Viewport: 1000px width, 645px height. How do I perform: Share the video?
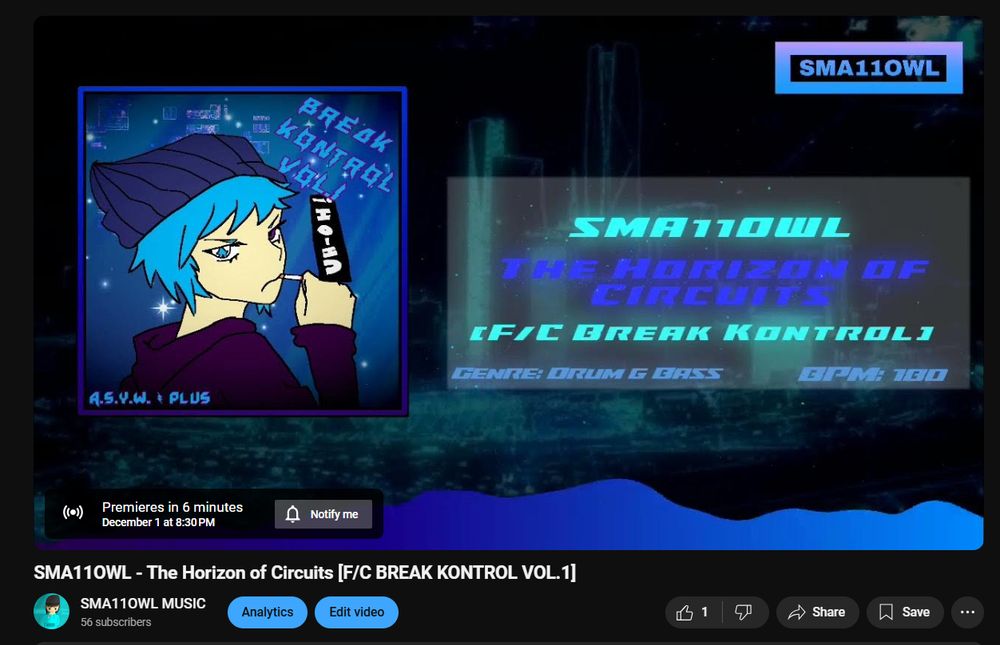point(817,612)
